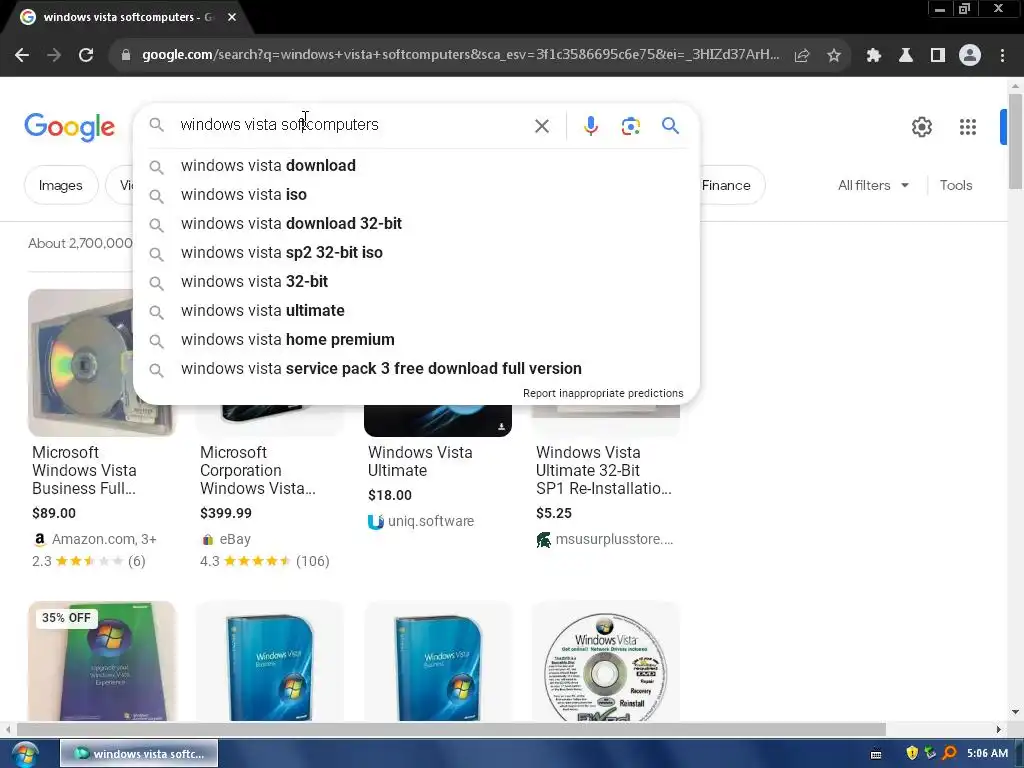Focus the address bar URL

460,55
